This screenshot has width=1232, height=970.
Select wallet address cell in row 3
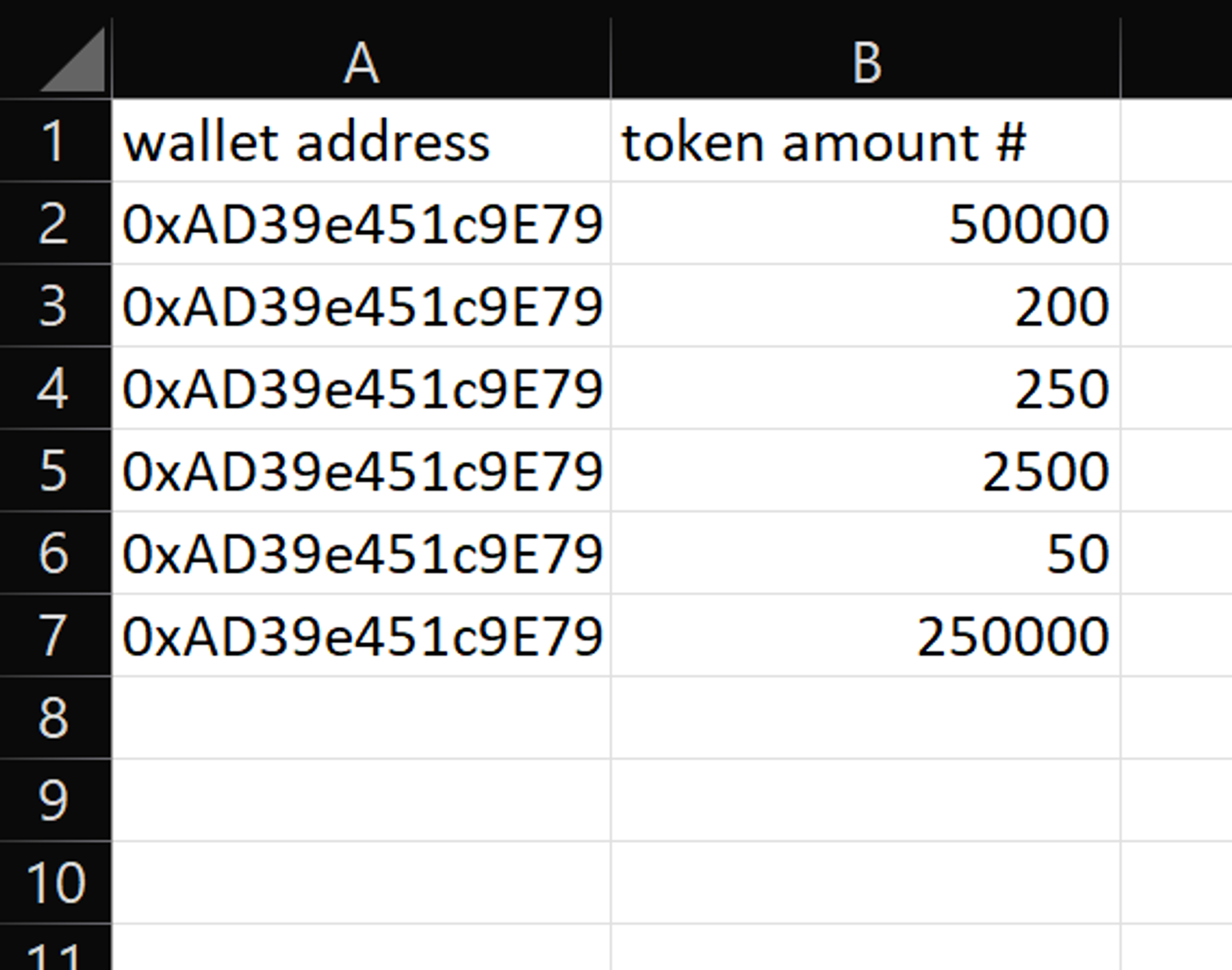(x=361, y=306)
